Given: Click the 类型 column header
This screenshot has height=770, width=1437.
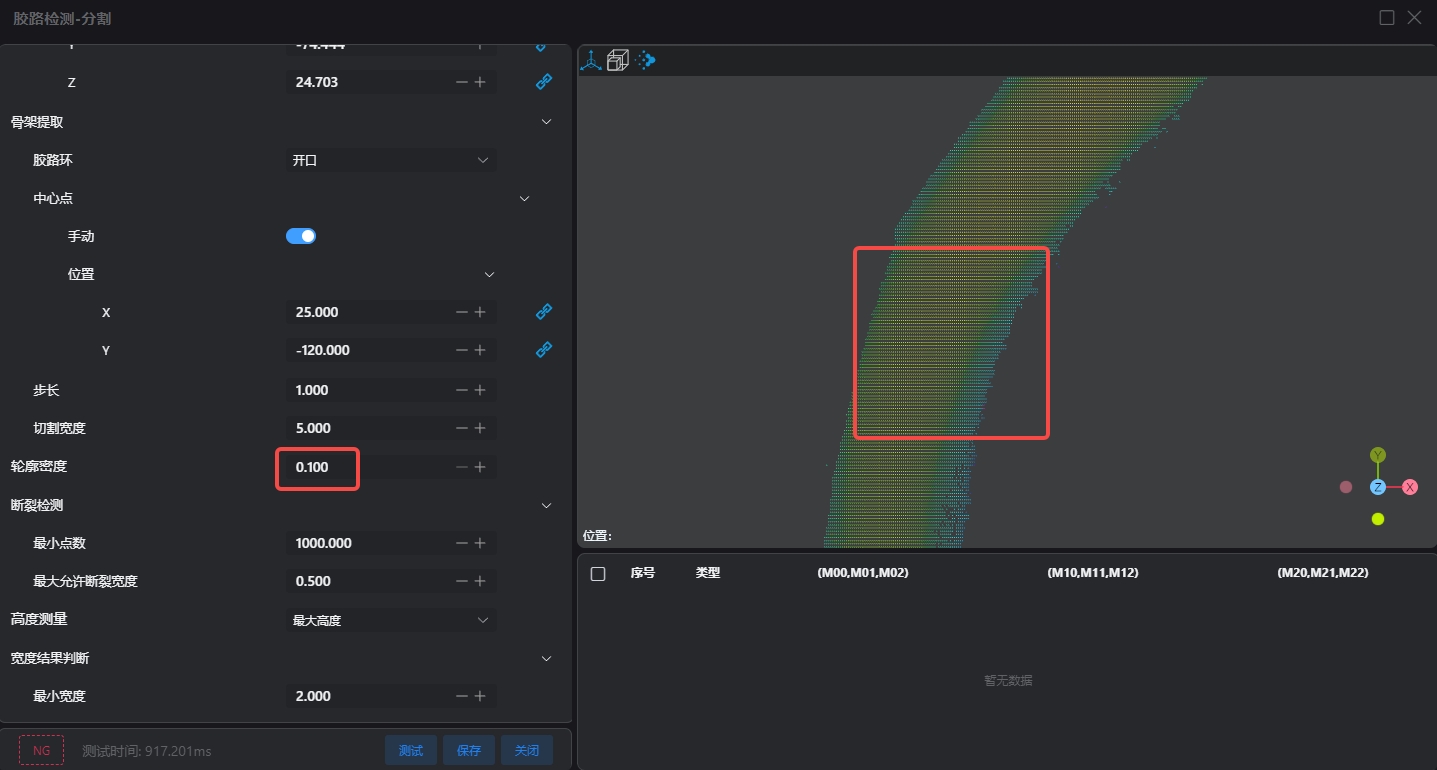Looking at the screenshot, I should point(708,573).
